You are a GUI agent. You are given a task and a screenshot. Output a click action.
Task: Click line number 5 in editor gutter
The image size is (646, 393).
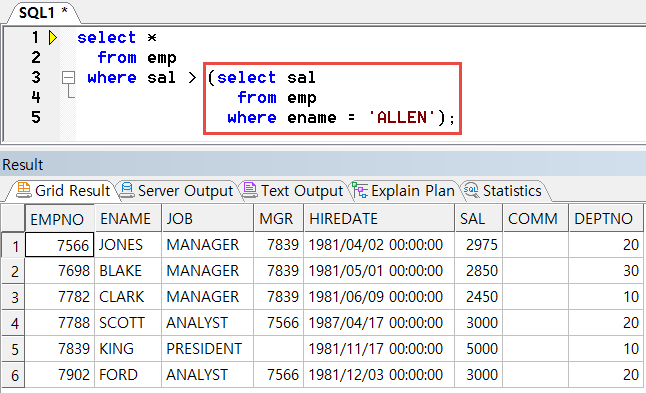click(36, 117)
